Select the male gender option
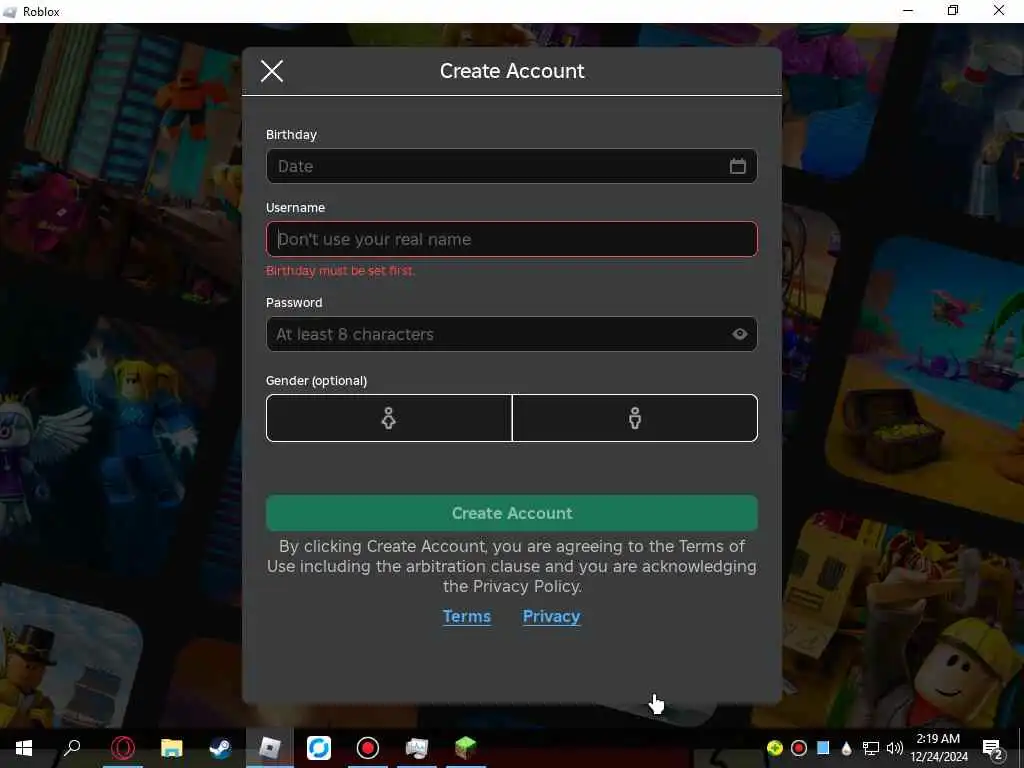 pyautogui.click(x=635, y=418)
